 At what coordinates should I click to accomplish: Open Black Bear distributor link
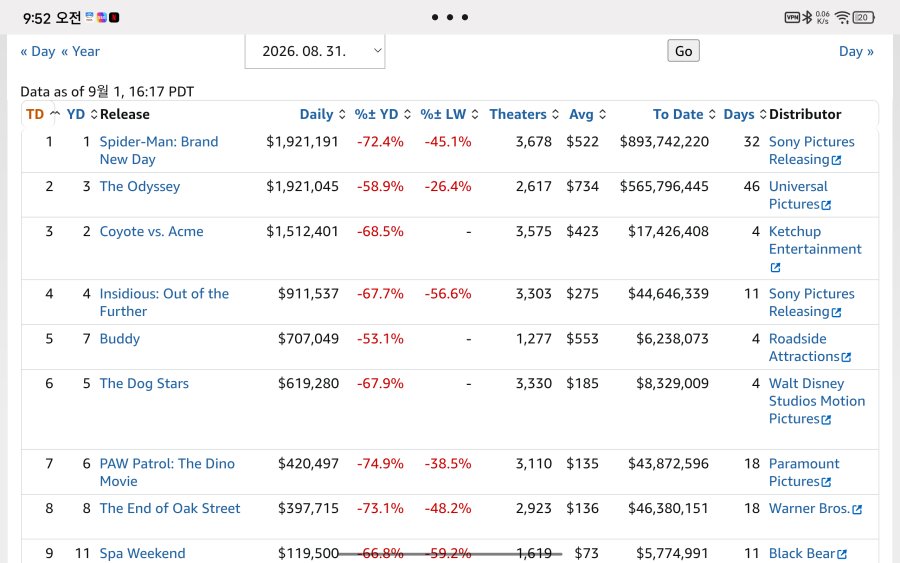801,553
